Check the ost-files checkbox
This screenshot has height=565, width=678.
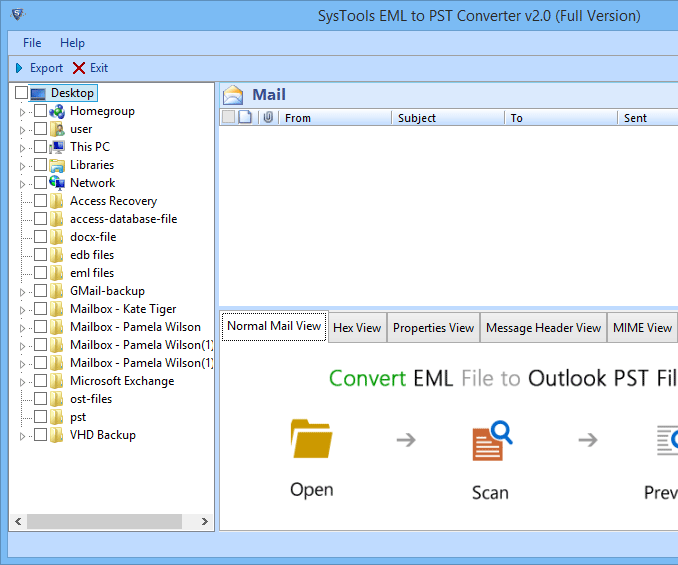pyautogui.click(x=40, y=399)
